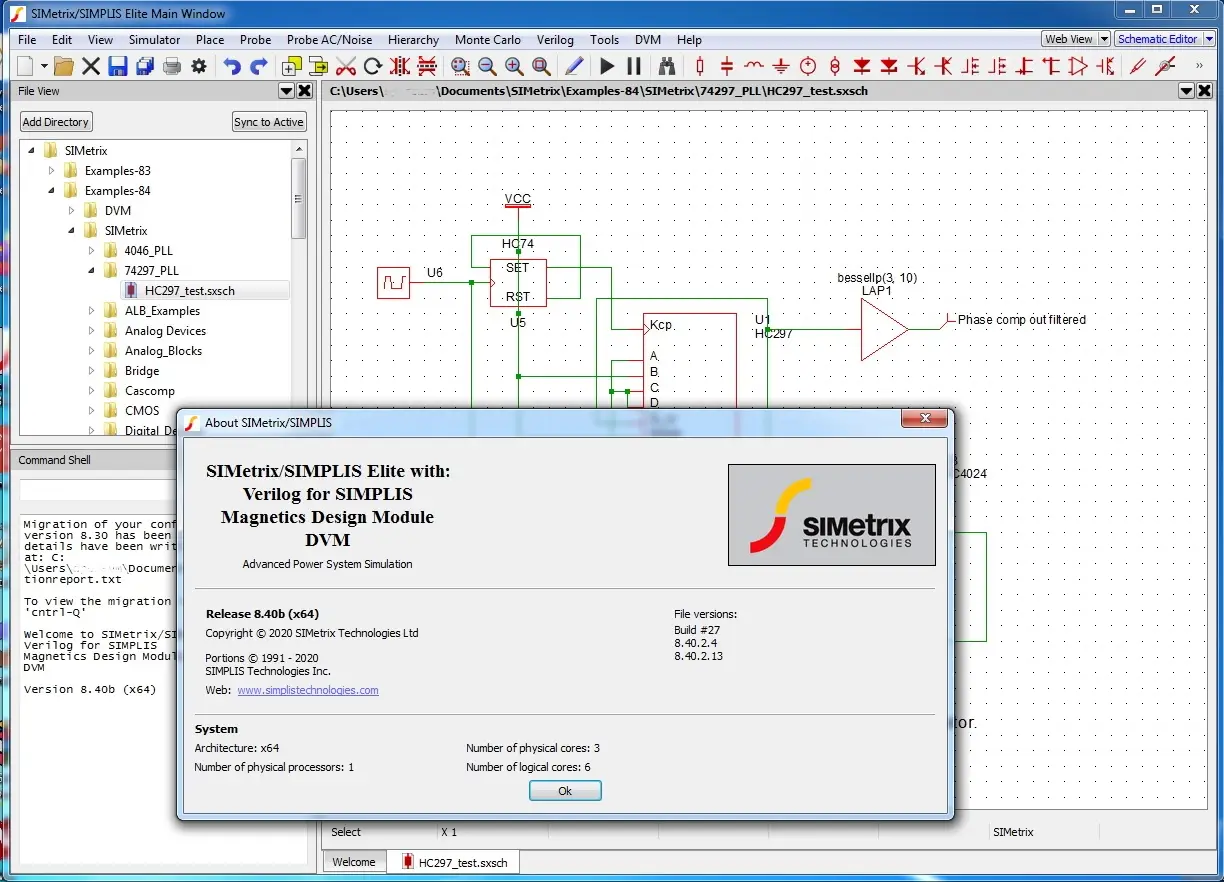Select the LAP1 amplifier triangle in schematic
This screenshot has width=1224, height=882.
click(884, 329)
